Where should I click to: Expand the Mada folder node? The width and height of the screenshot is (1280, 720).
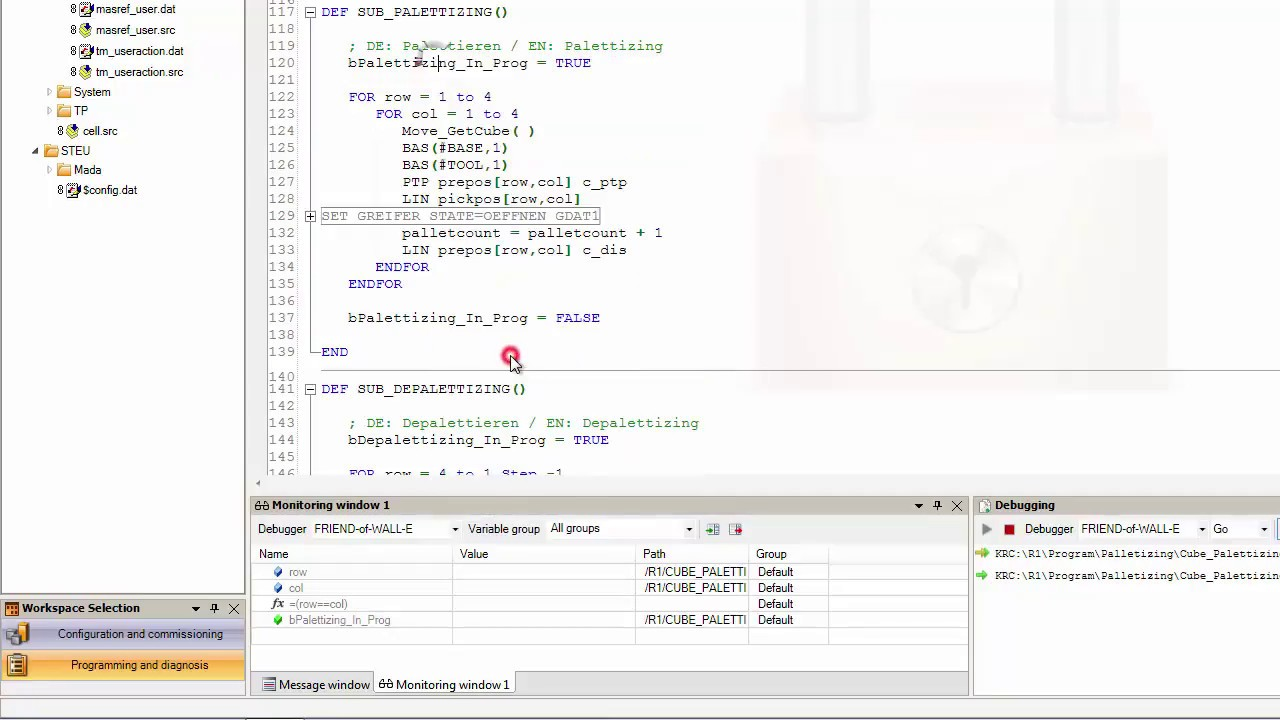click(50, 170)
